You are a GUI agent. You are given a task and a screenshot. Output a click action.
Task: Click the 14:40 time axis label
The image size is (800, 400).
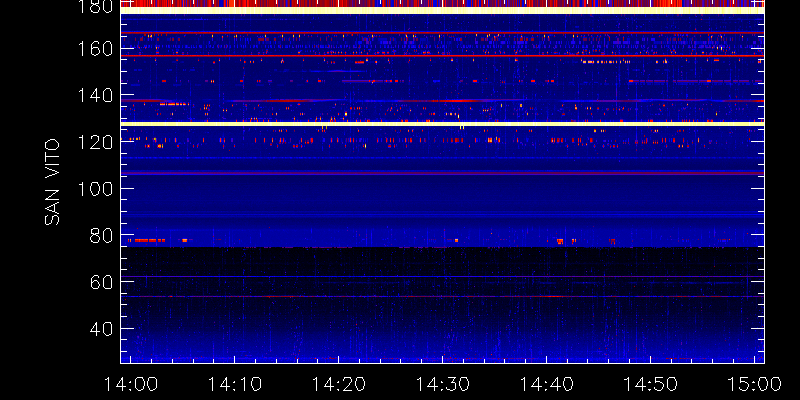546,384
